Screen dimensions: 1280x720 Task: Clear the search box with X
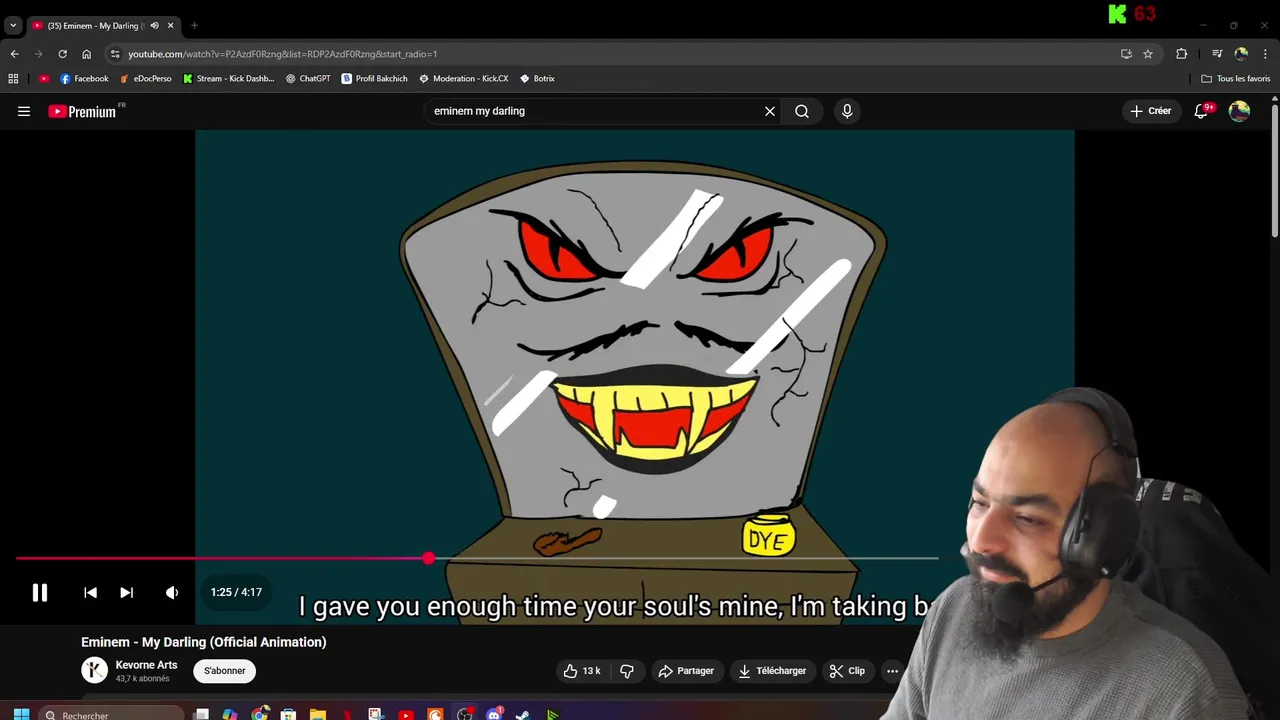(770, 111)
